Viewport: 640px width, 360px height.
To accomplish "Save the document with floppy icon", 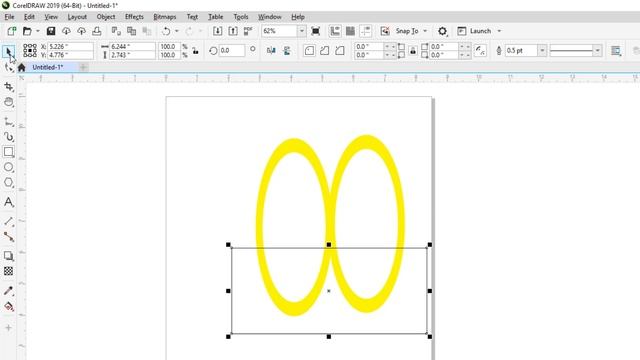I will tap(51, 31).
